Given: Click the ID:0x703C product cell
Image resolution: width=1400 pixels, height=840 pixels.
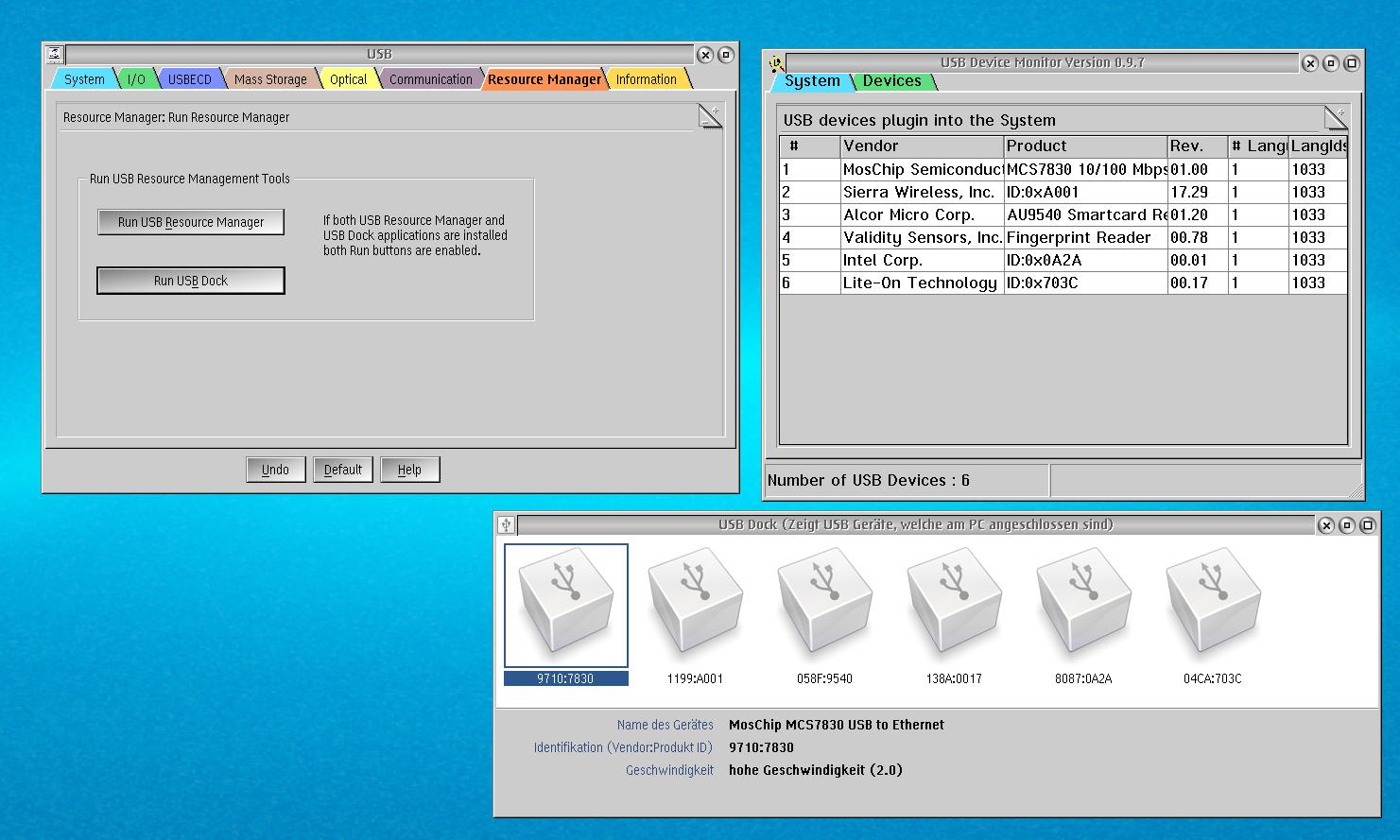Looking at the screenshot, I should point(1085,283).
